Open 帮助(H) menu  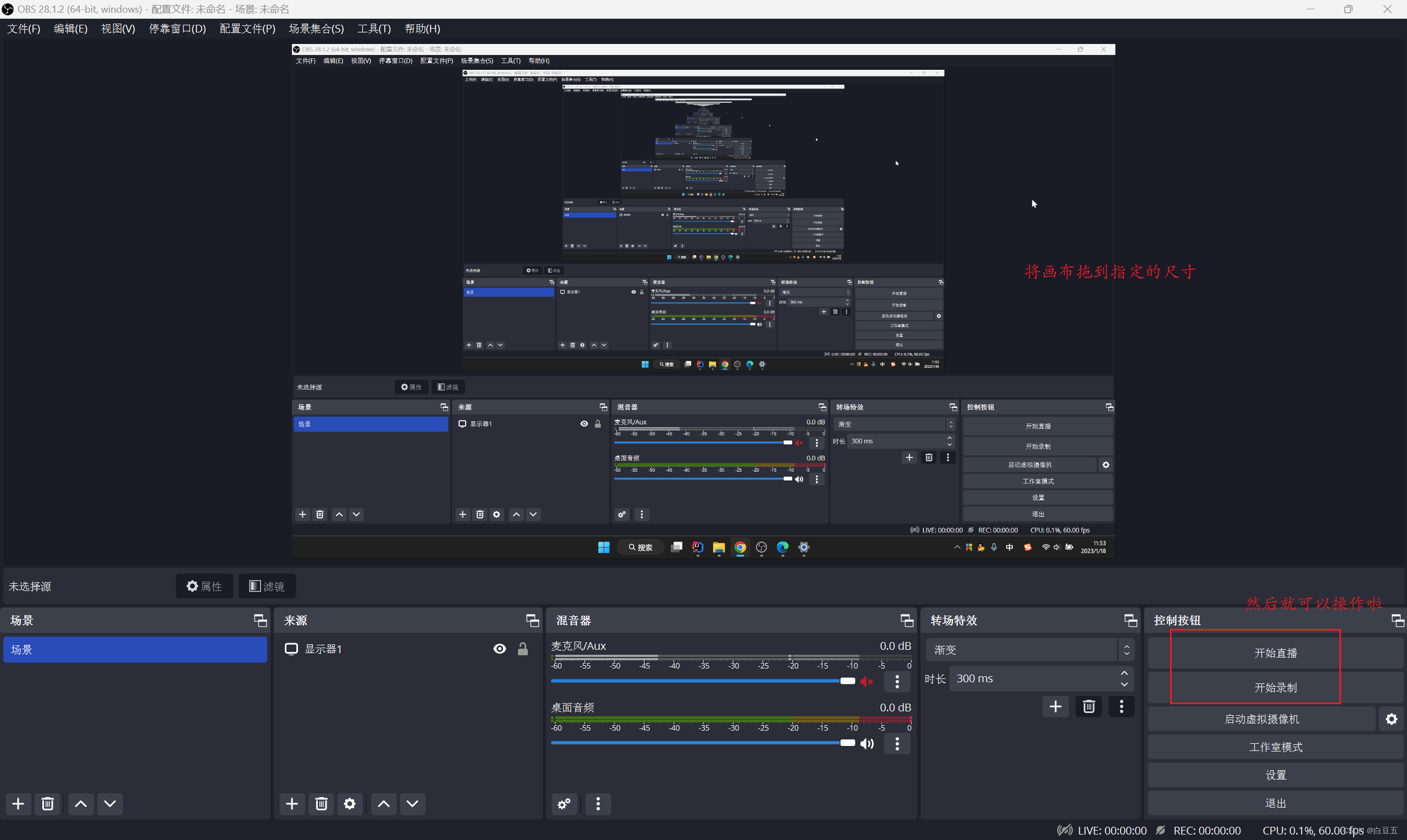pos(422,28)
